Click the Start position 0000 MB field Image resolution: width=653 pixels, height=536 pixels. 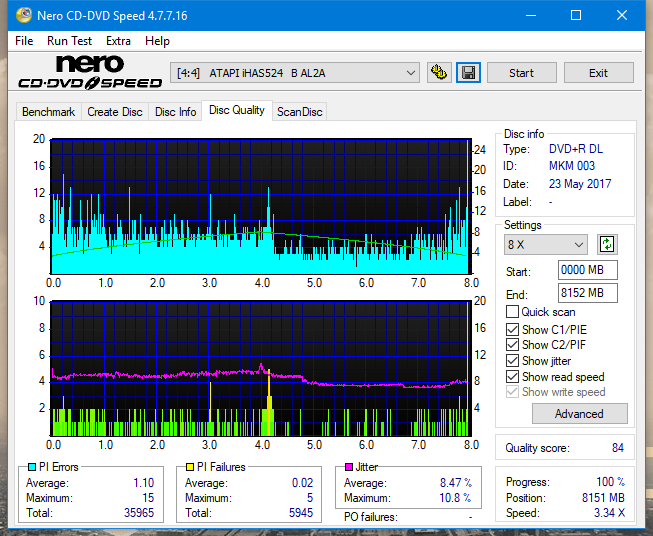(x=587, y=270)
